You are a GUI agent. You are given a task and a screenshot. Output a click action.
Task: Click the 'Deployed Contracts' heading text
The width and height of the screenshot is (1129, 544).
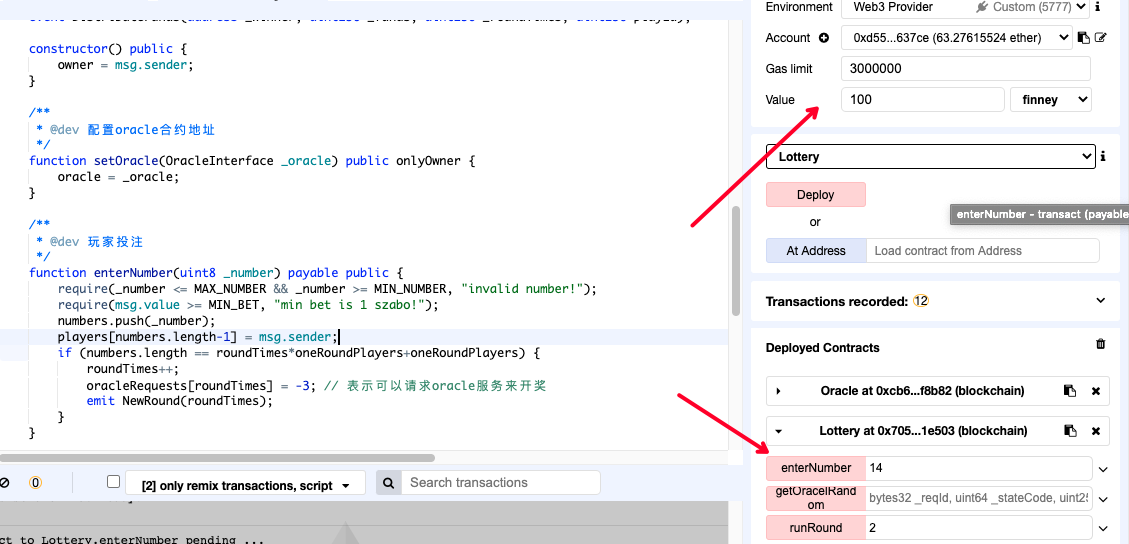[x=822, y=348]
